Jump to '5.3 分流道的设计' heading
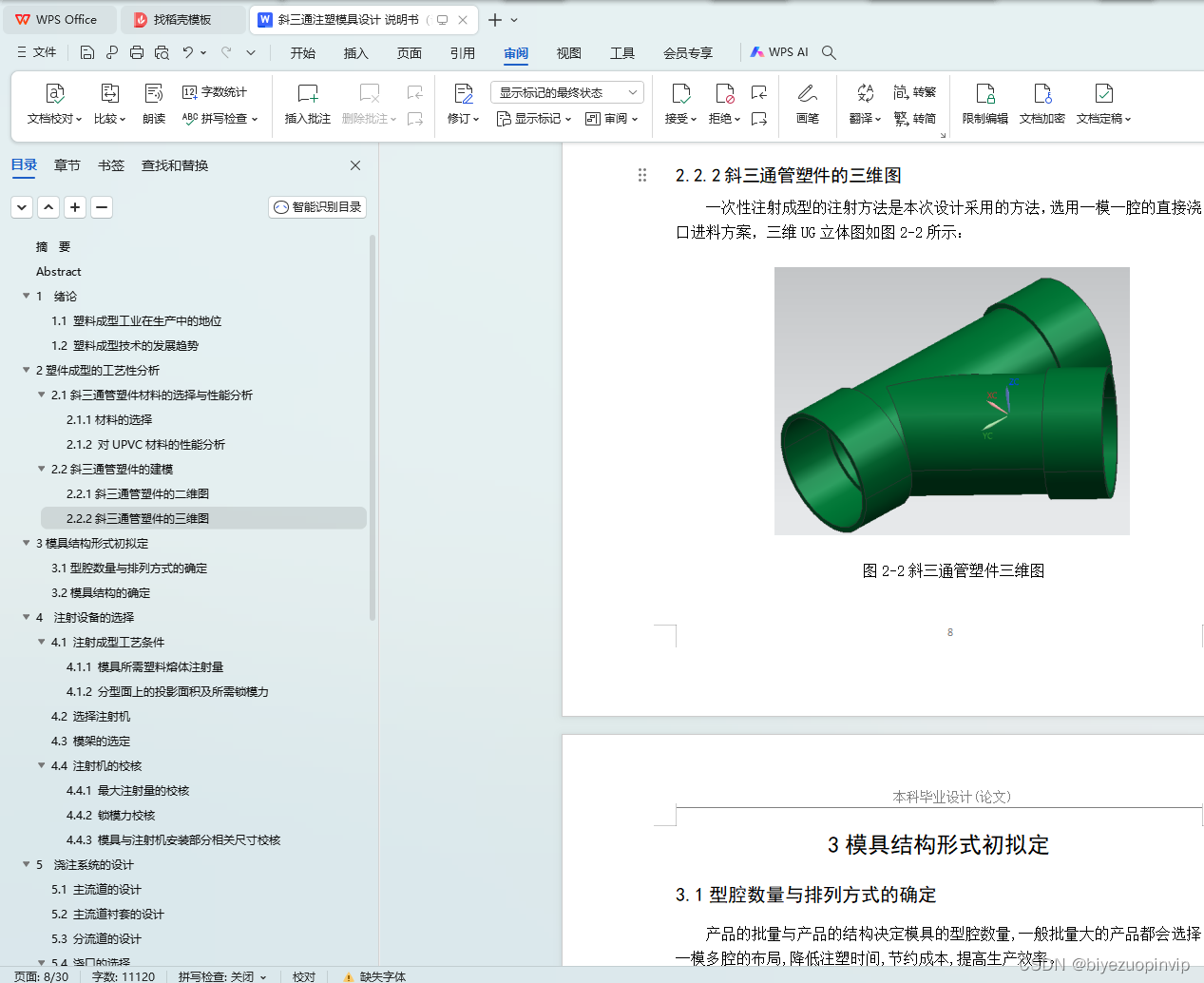The image size is (1204, 983). point(96,938)
